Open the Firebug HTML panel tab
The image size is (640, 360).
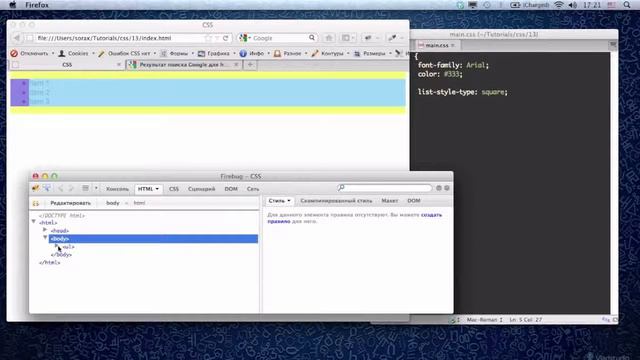tap(148, 189)
